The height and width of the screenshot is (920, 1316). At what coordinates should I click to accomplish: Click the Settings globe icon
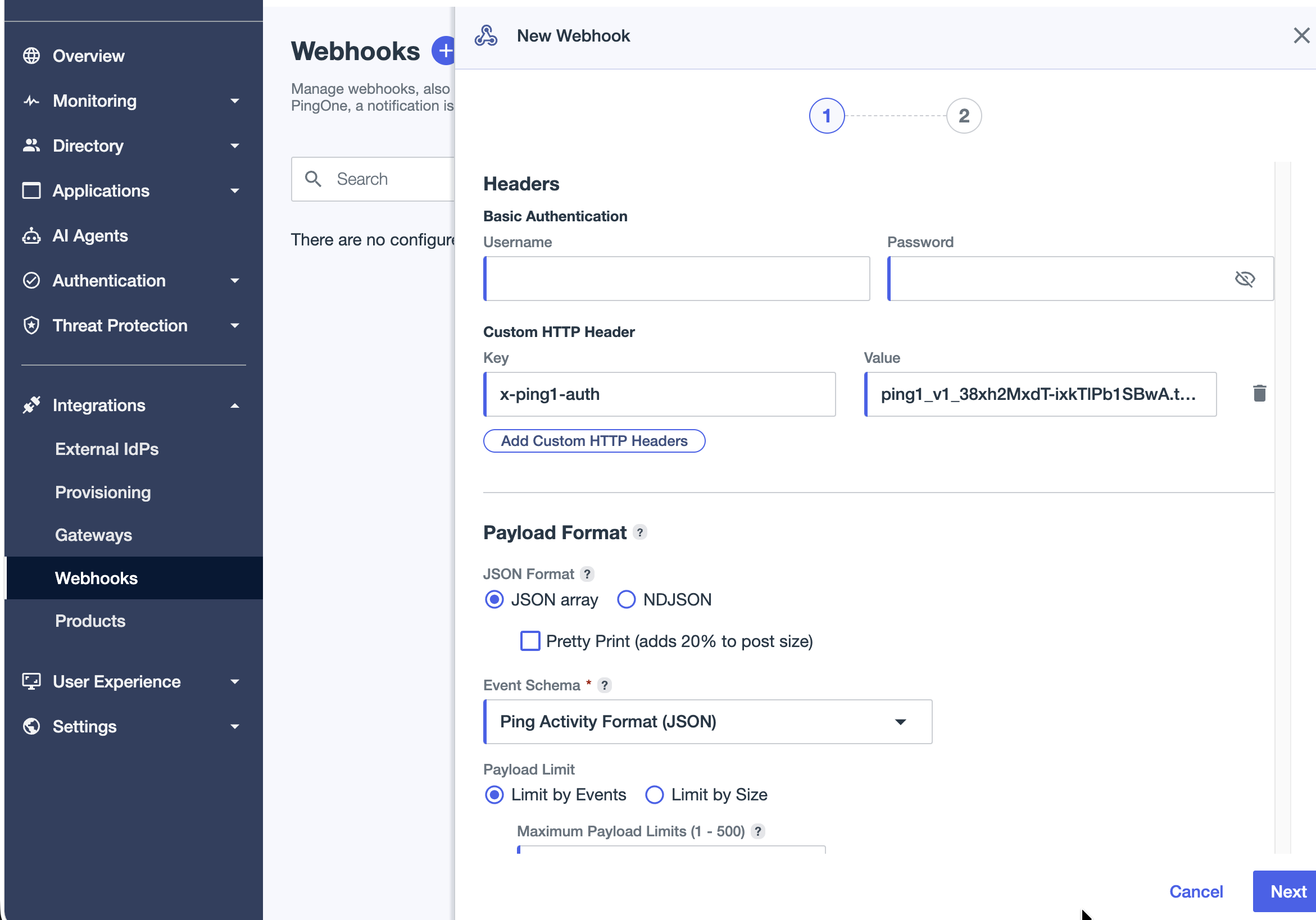tap(31, 726)
